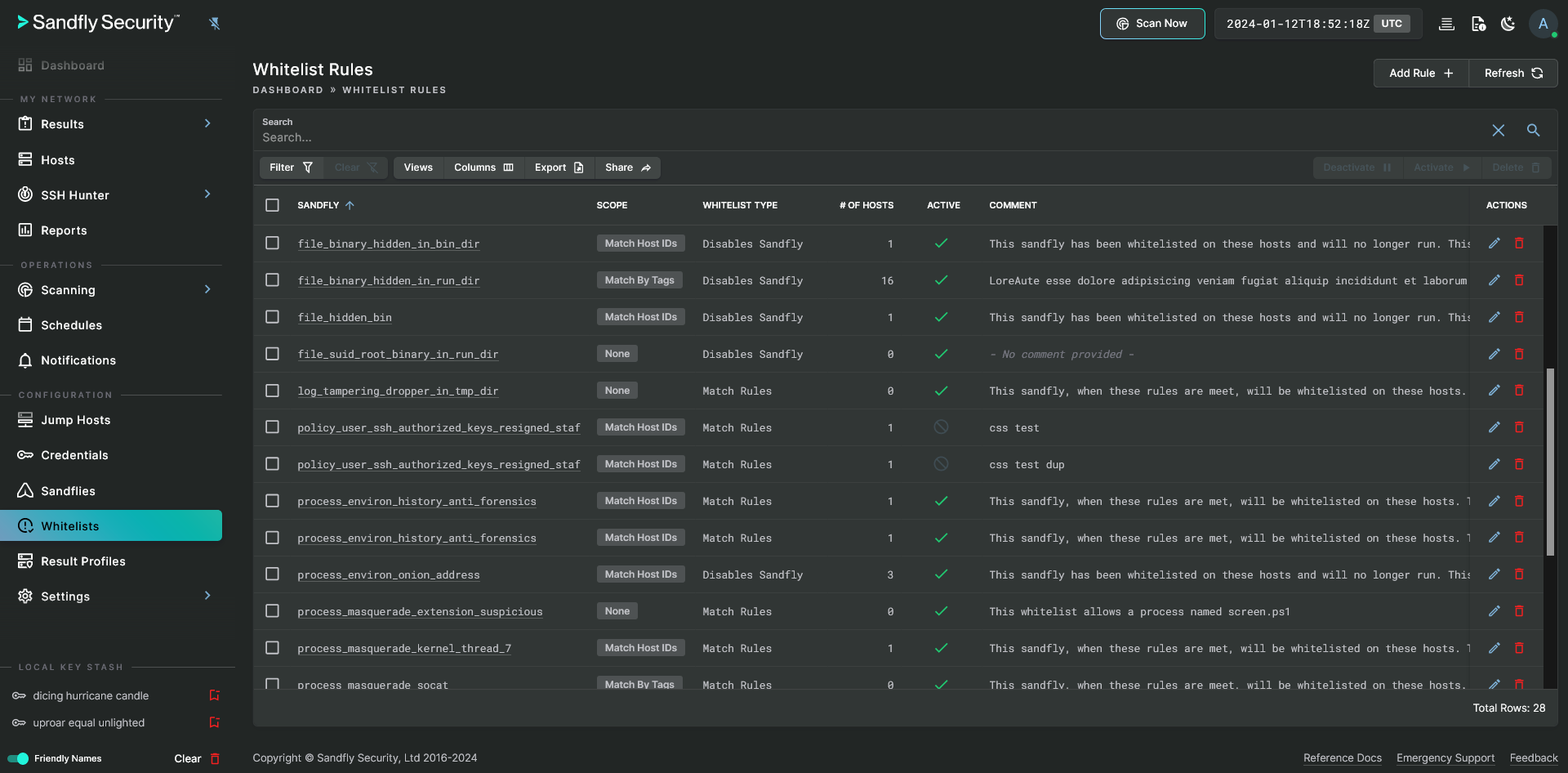Delete the 'css test dup' whitelist rule
This screenshot has width=1568, height=773.
[1520, 464]
